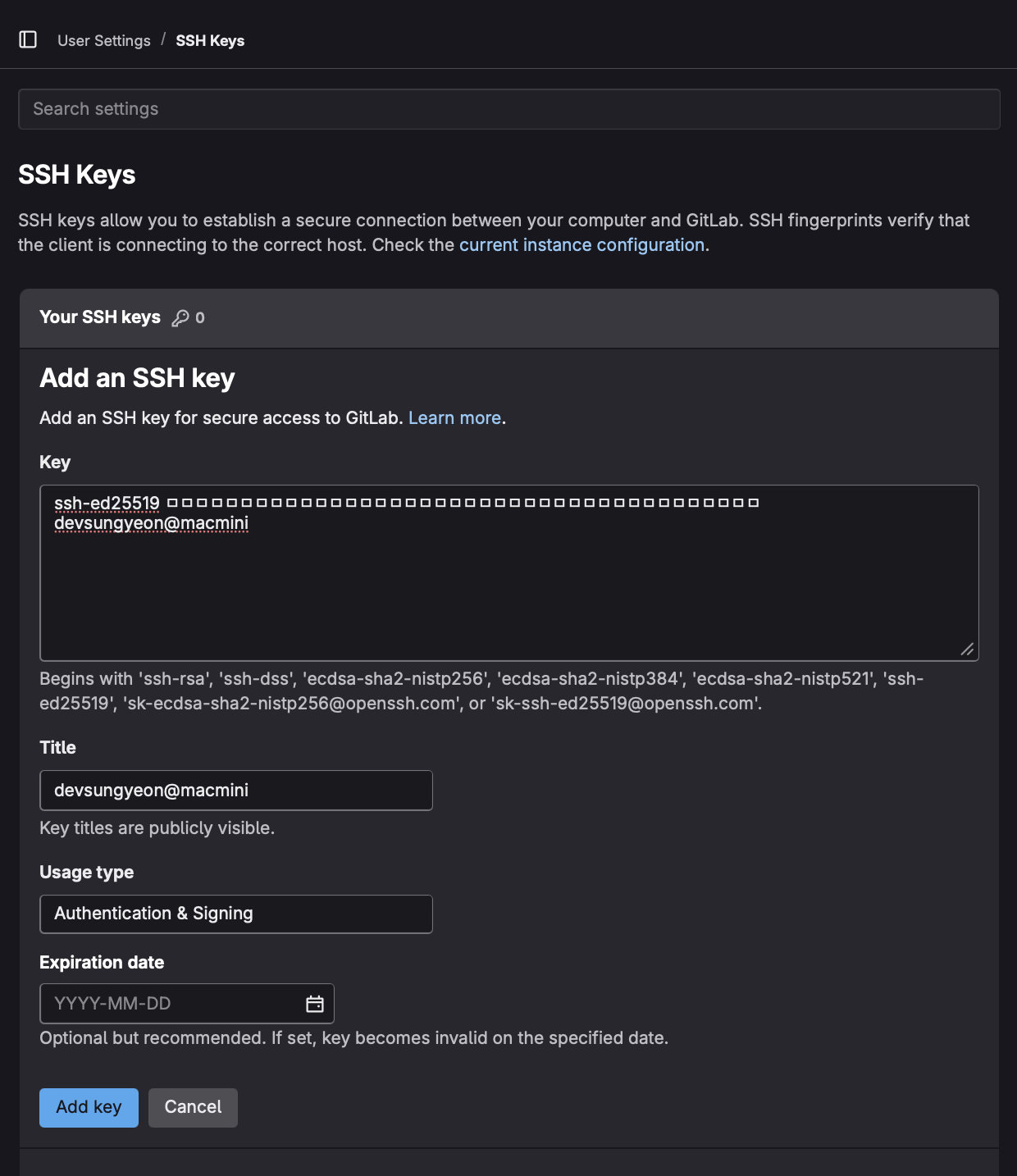Cancel adding the SSH key
The width and height of the screenshot is (1017, 1176).
[x=193, y=1107]
